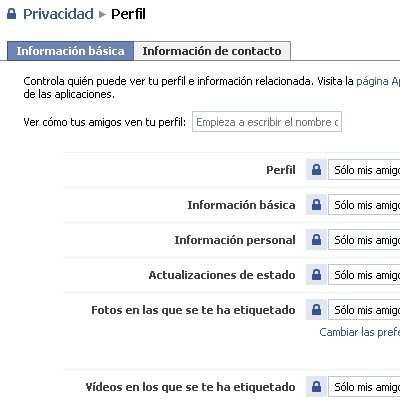400x400 pixels.
Task: Click 'Información básica' row label in list
Action: pyautogui.click(x=241, y=205)
